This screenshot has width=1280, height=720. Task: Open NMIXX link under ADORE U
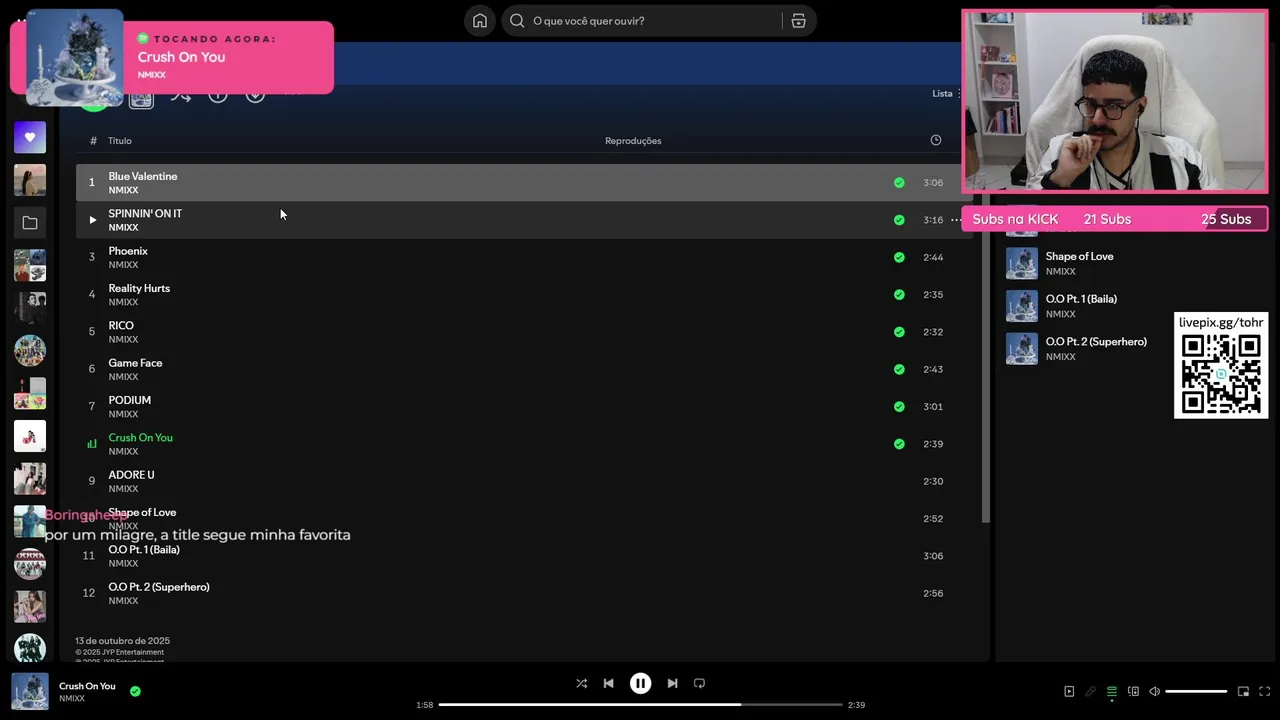click(x=123, y=489)
